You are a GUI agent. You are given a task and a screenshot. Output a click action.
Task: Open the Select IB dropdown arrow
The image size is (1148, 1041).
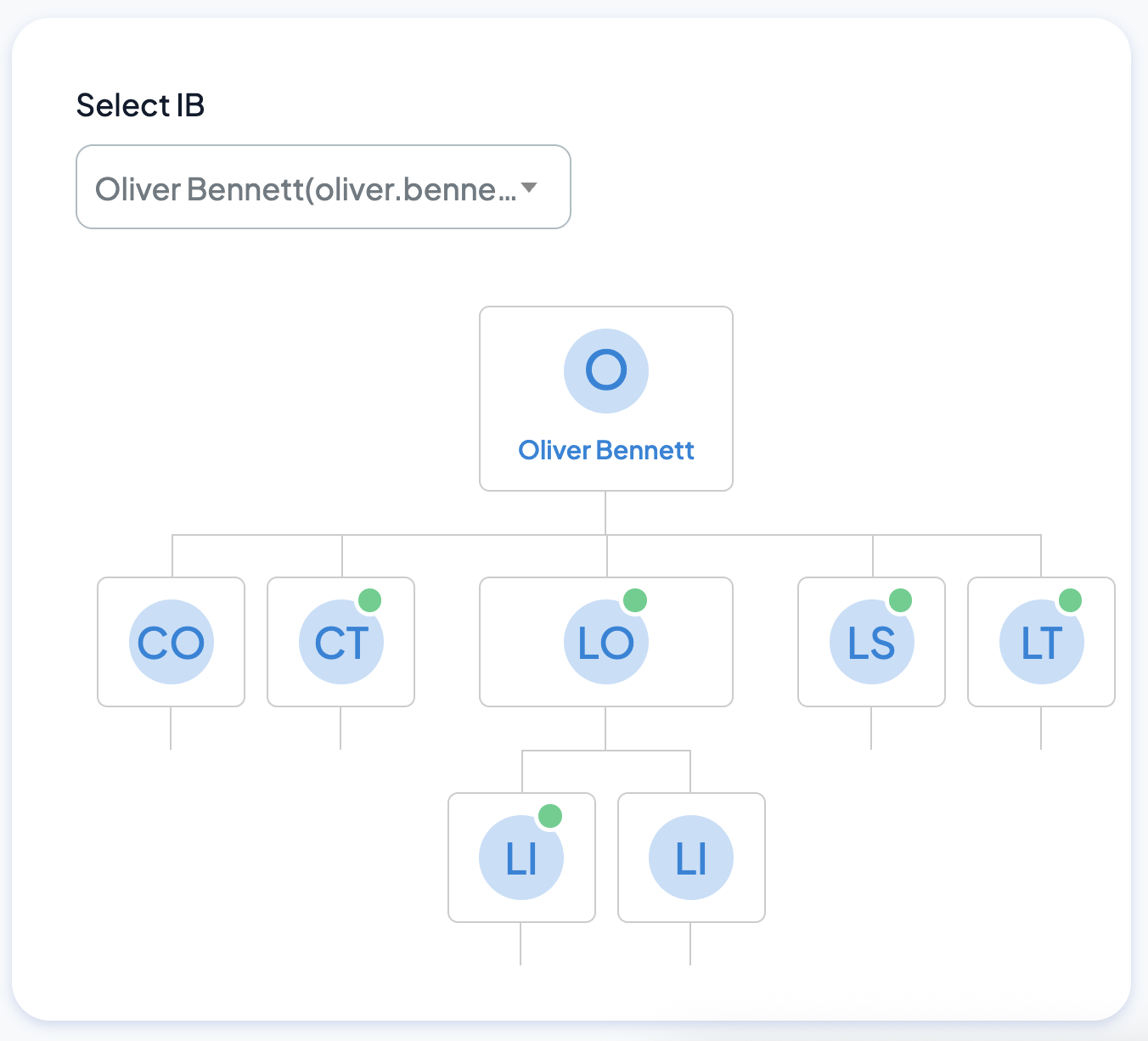[x=529, y=188]
